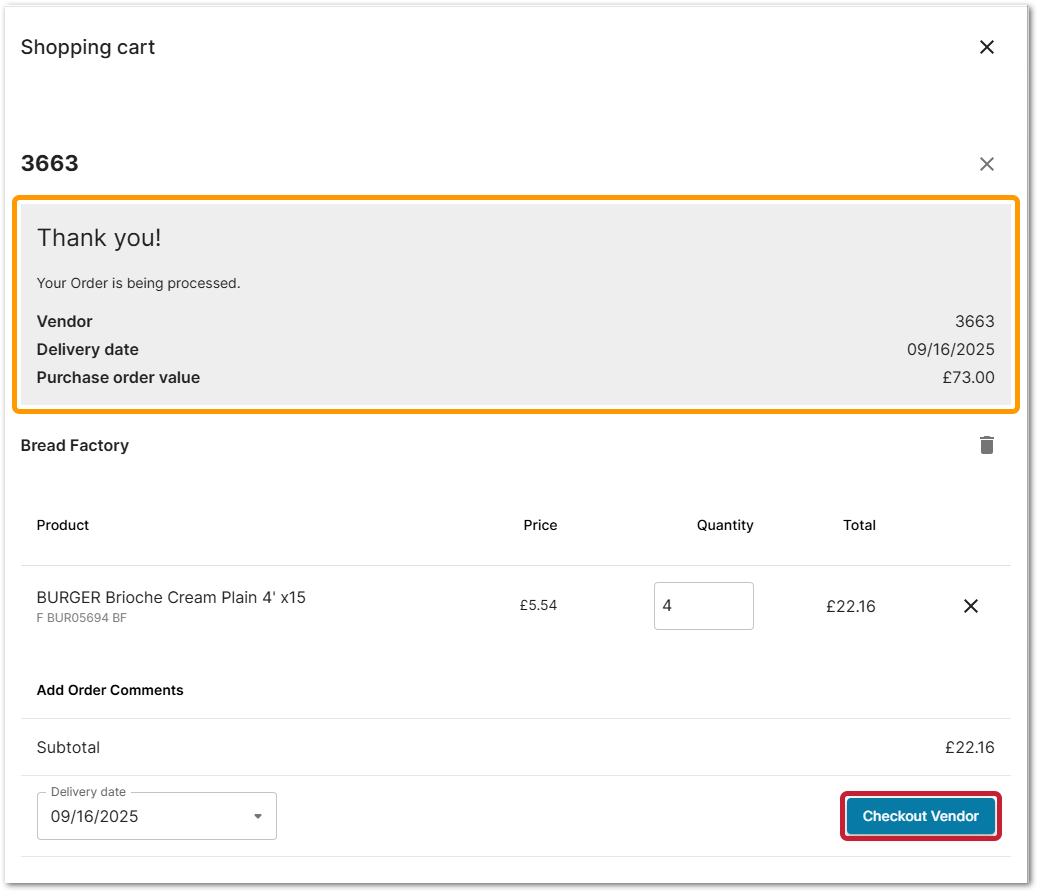Expand the Delivery date dropdown arrow
The image size is (1038, 892).
click(258, 816)
